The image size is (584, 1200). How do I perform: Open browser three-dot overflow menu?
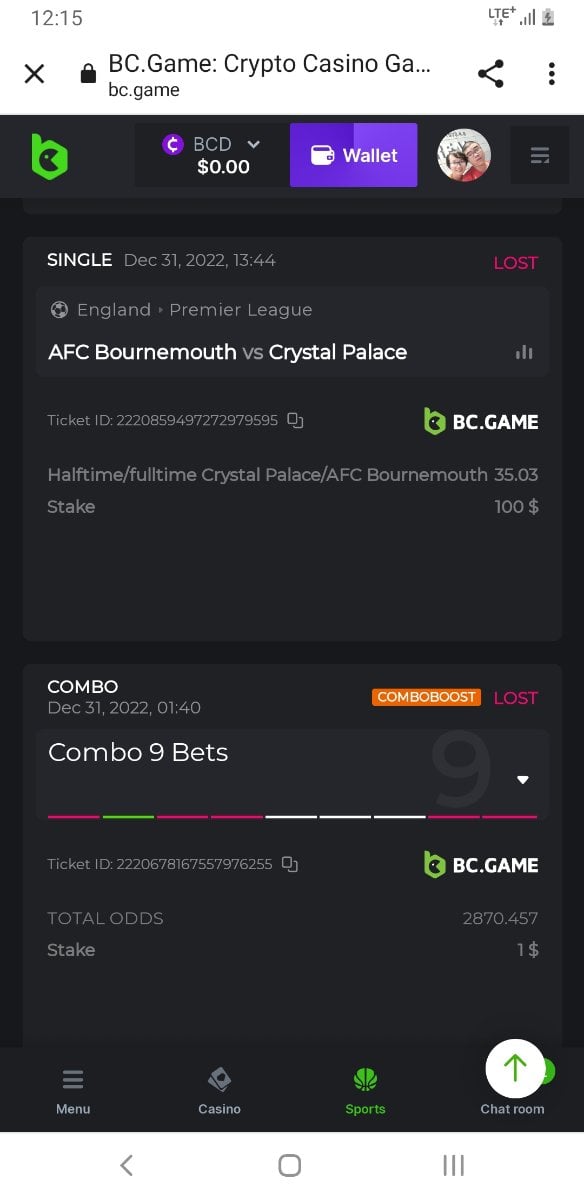[551, 74]
